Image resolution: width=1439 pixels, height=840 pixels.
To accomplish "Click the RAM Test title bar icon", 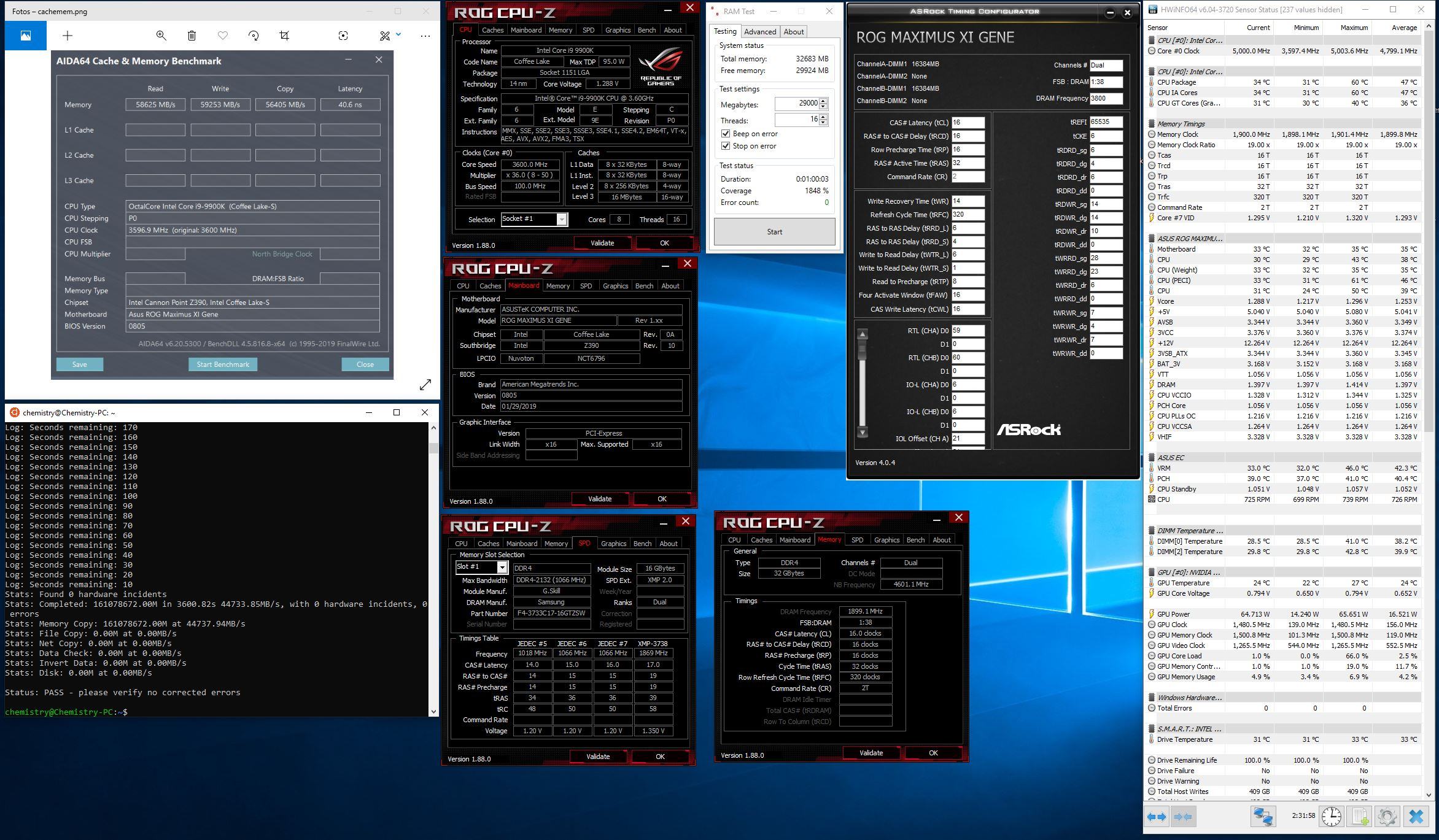I will [715, 11].
